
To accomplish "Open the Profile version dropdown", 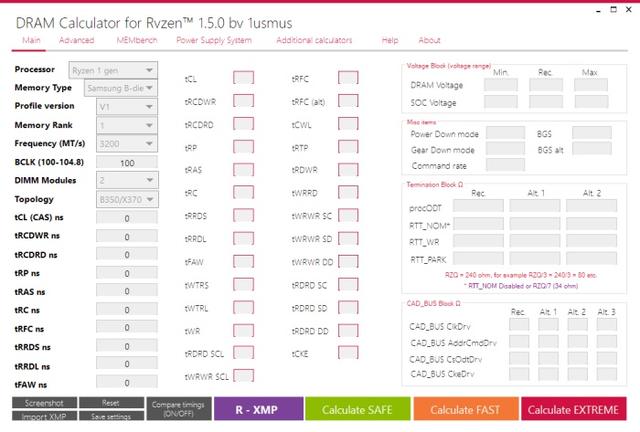I will click(127, 107).
